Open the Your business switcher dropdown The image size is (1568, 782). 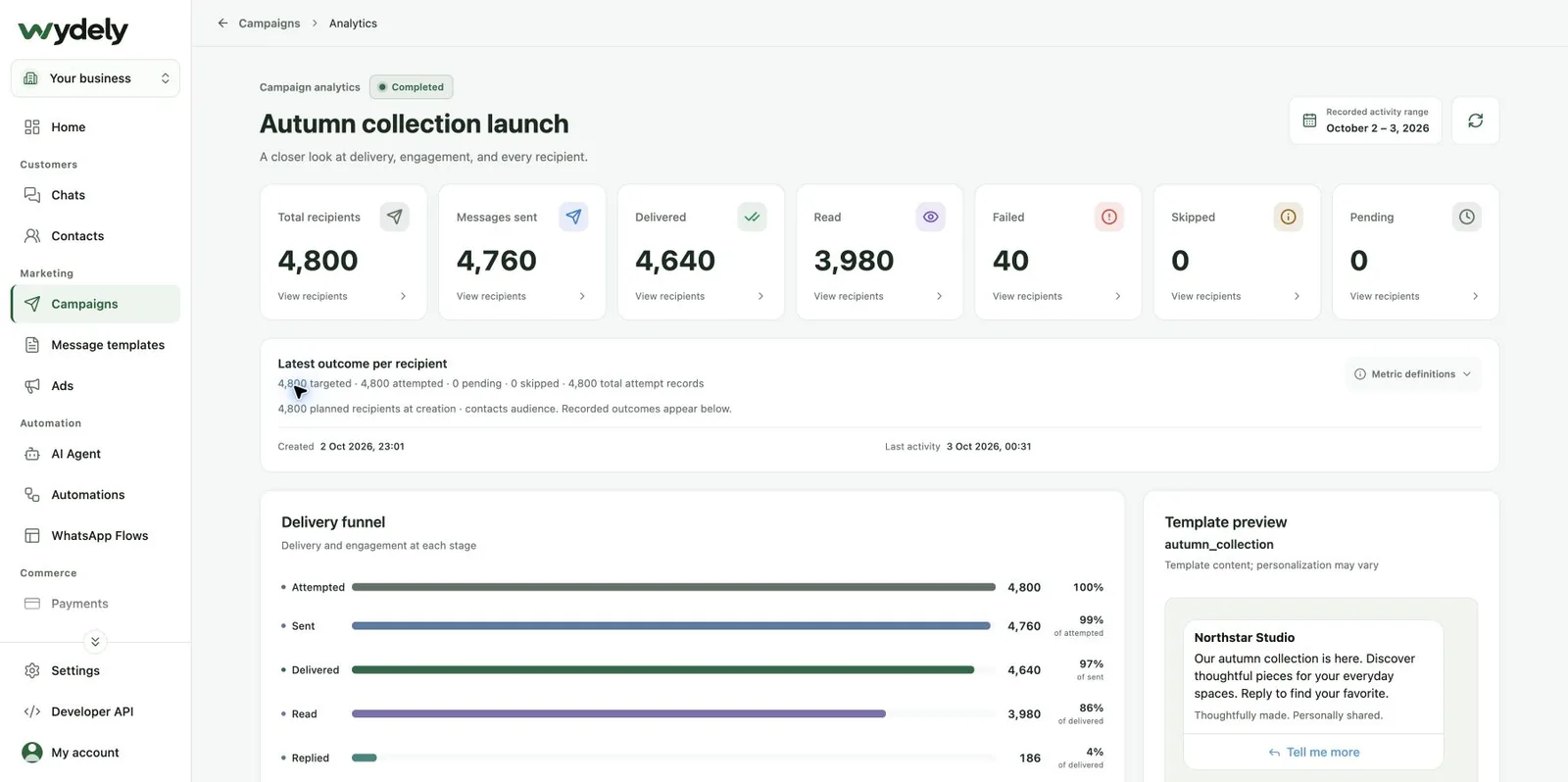coord(95,78)
